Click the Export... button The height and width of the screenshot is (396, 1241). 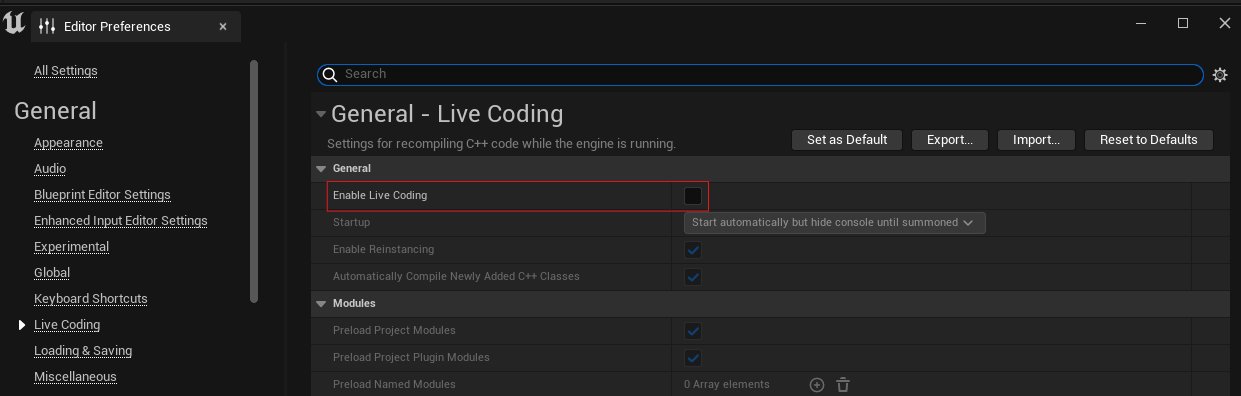point(950,140)
